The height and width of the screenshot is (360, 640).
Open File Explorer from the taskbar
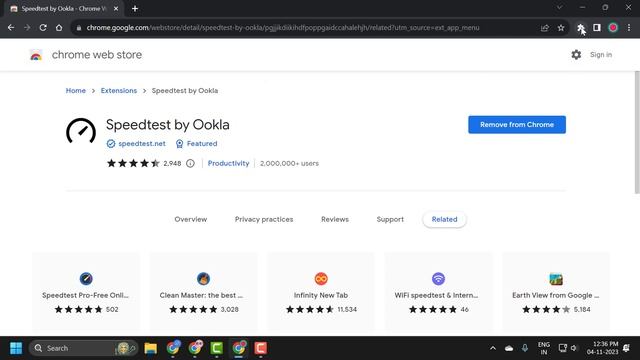pos(151,348)
